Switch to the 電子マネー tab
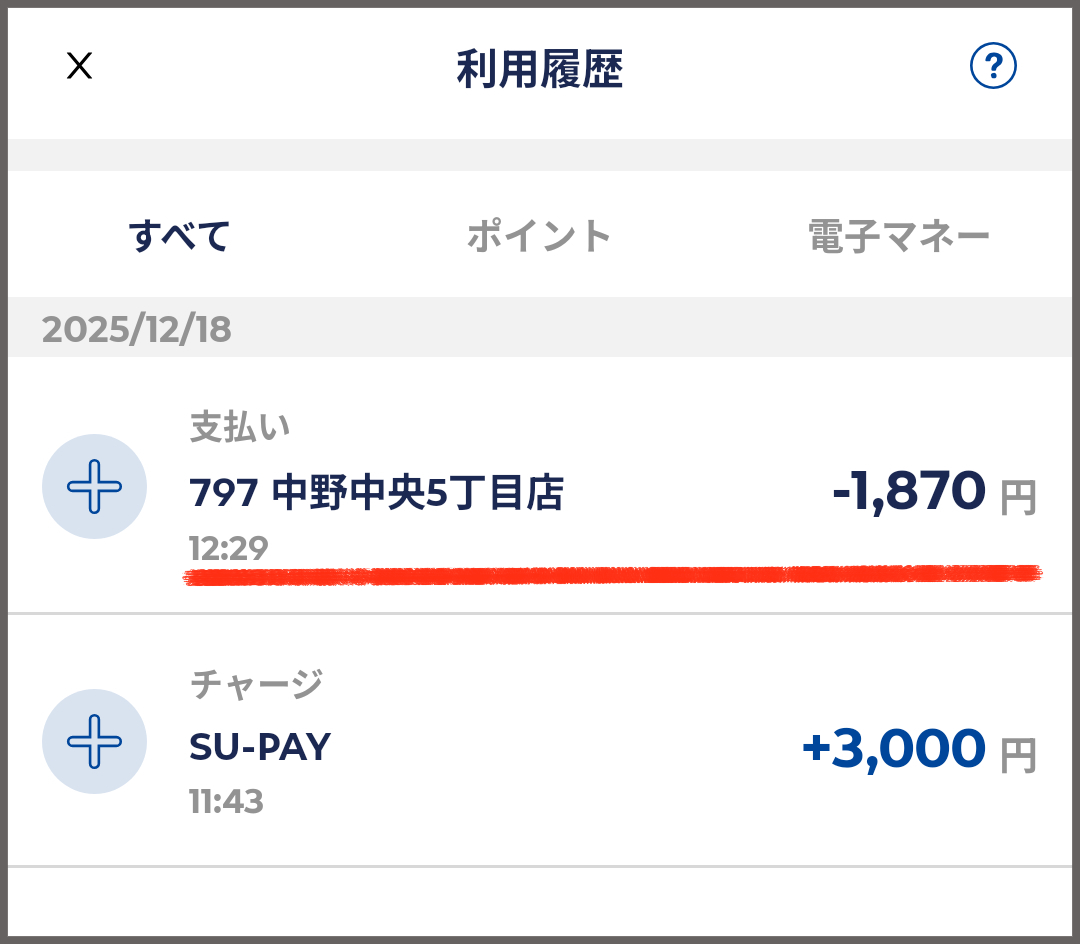This screenshot has height=944, width=1080. point(898,236)
